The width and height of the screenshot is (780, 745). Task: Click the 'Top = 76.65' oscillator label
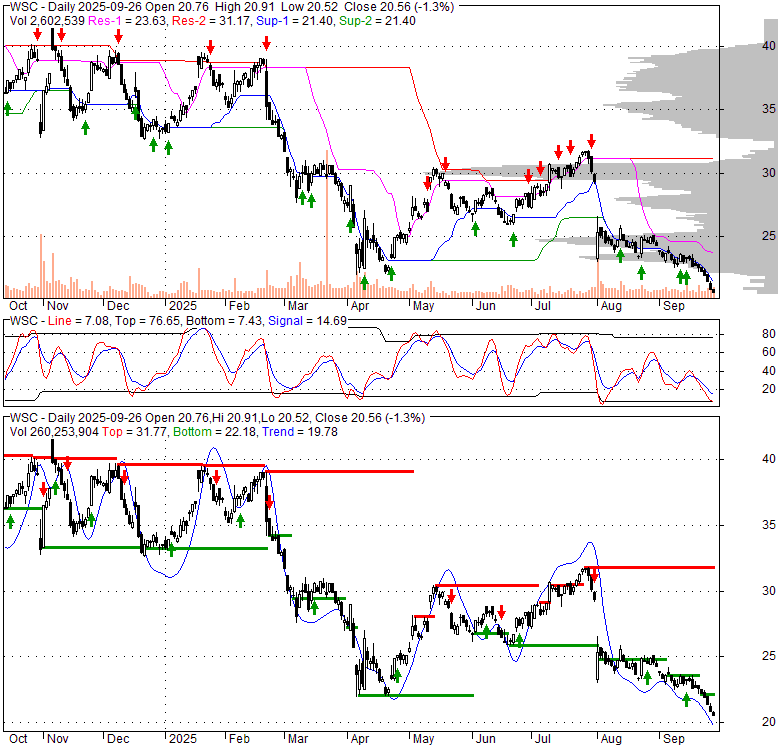pyautogui.click(x=147, y=321)
